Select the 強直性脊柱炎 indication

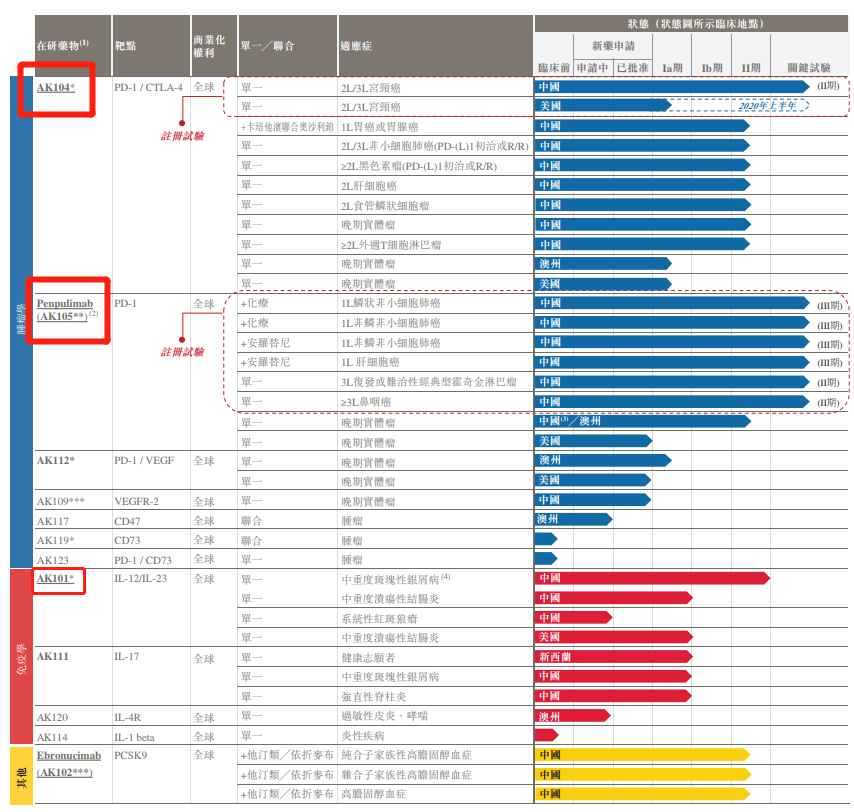point(374,697)
